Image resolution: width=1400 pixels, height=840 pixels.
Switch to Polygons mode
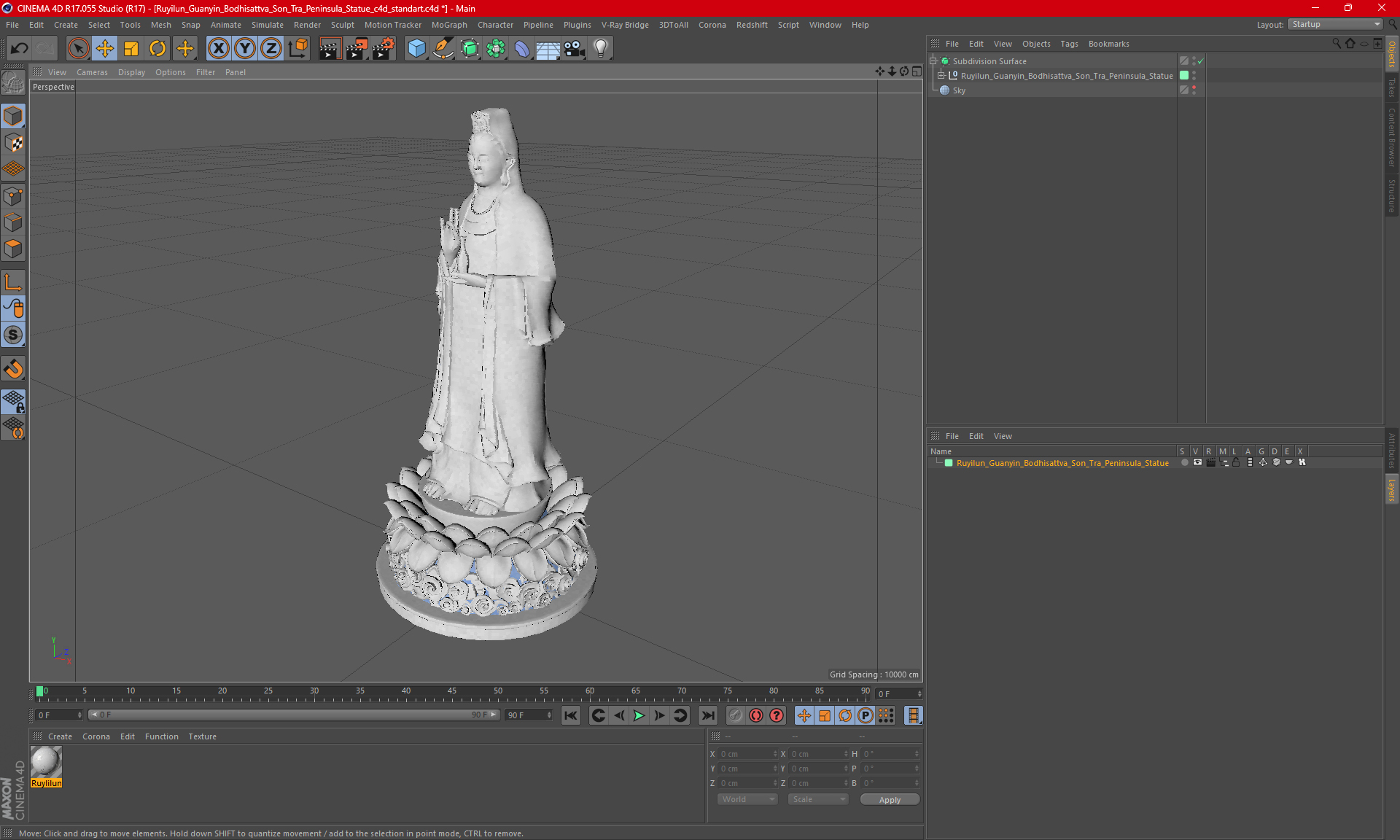(13, 249)
